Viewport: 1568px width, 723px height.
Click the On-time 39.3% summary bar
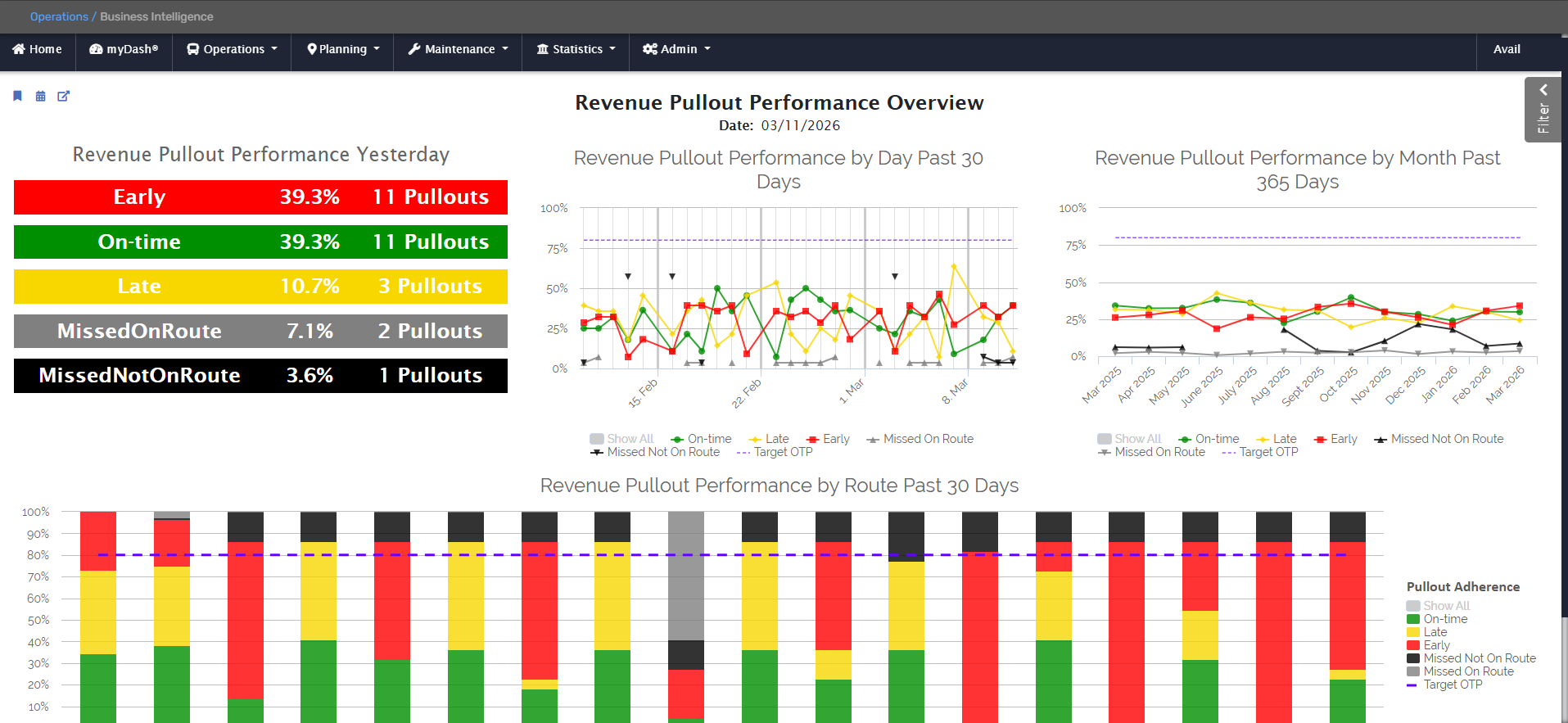click(x=260, y=242)
